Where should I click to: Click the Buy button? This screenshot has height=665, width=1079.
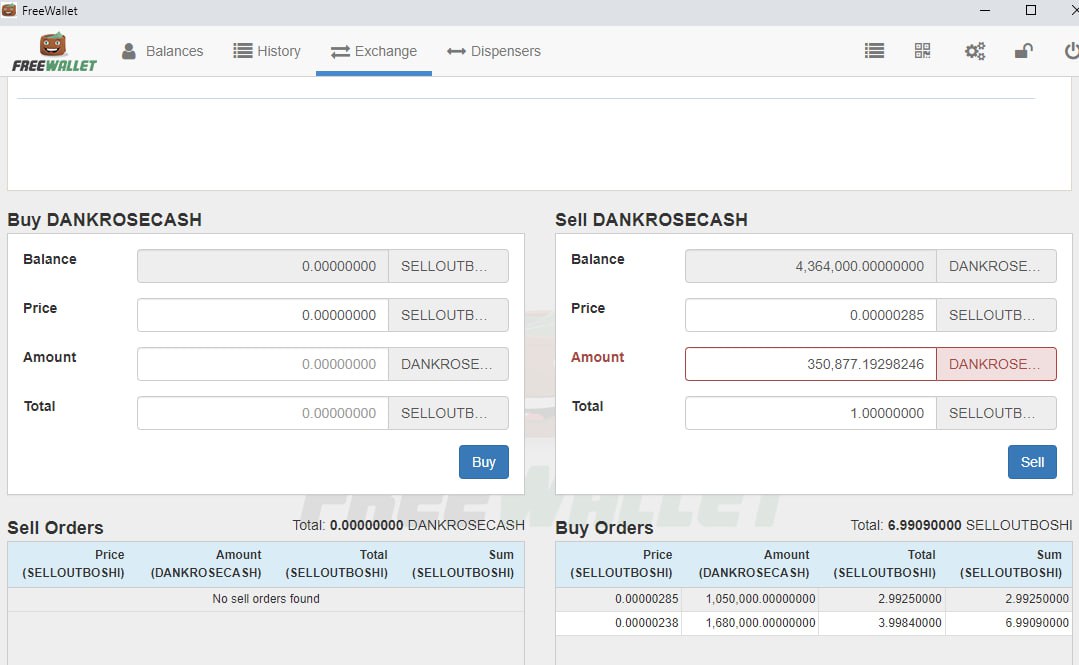[x=484, y=462]
